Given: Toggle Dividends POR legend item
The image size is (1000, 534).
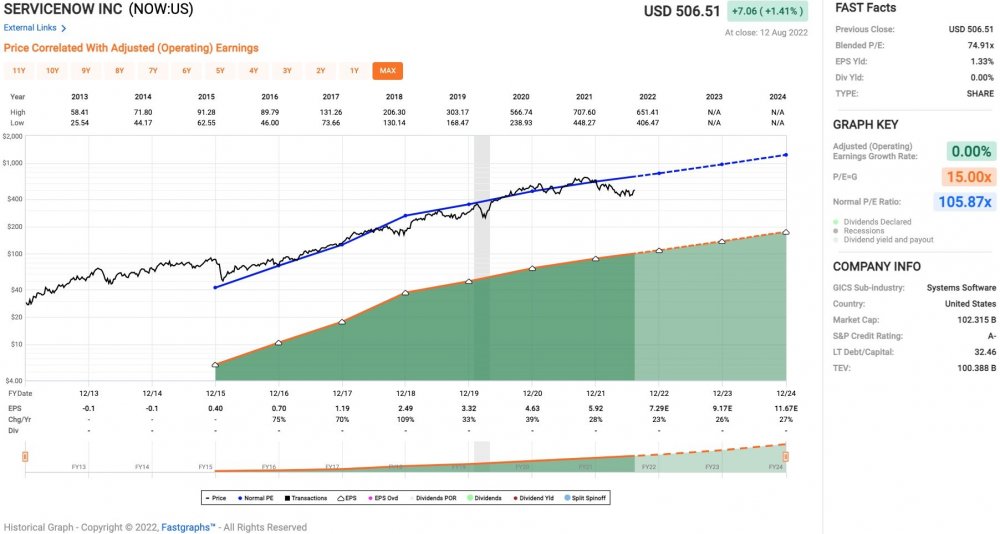Looking at the screenshot, I should (x=432, y=498).
